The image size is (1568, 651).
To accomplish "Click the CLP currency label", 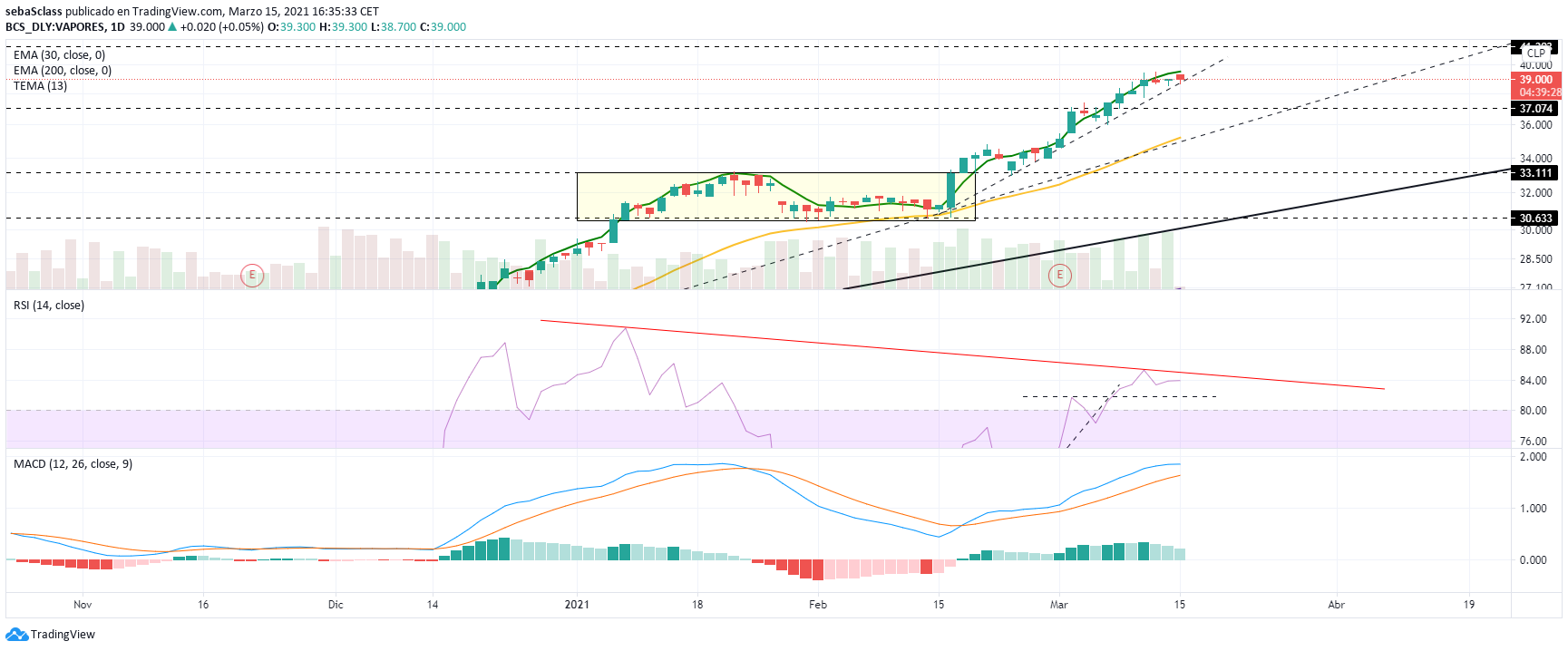I will click(1536, 53).
